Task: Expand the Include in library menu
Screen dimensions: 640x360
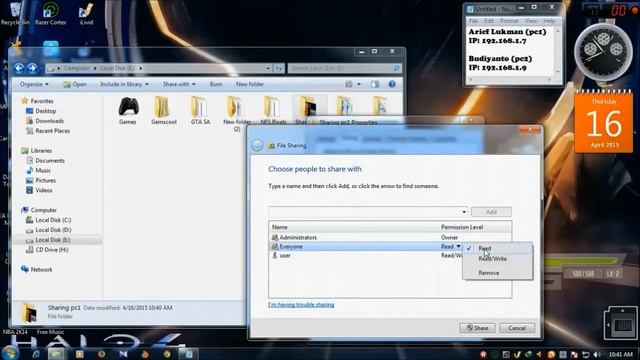Action: [x=124, y=84]
